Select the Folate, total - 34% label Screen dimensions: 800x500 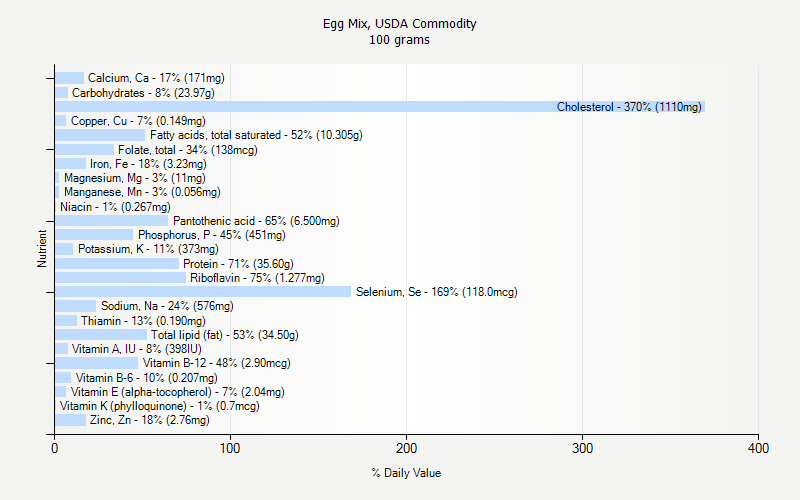coord(188,150)
